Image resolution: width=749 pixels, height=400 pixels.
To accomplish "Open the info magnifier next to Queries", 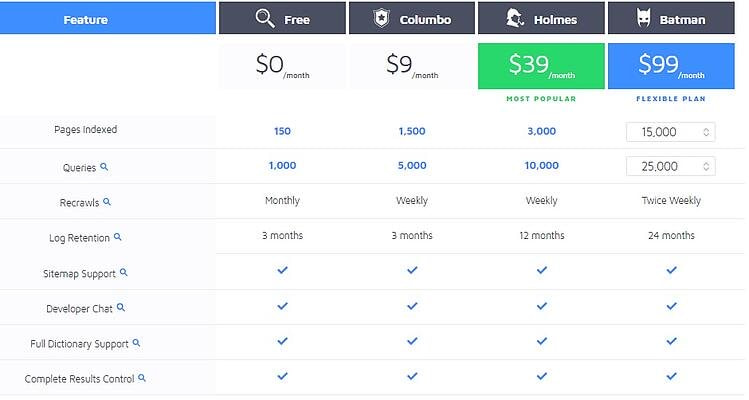I will coord(104,167).
